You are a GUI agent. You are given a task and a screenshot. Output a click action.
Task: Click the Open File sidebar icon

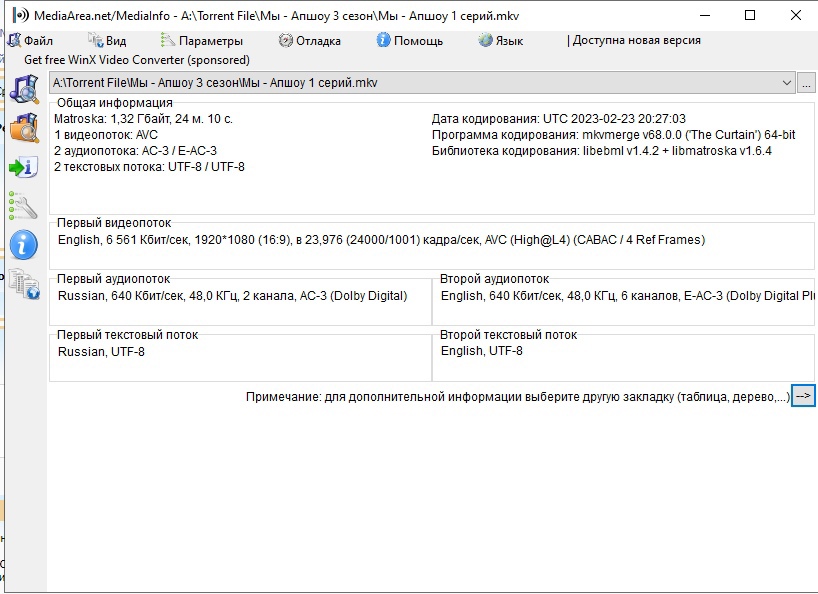23,88
